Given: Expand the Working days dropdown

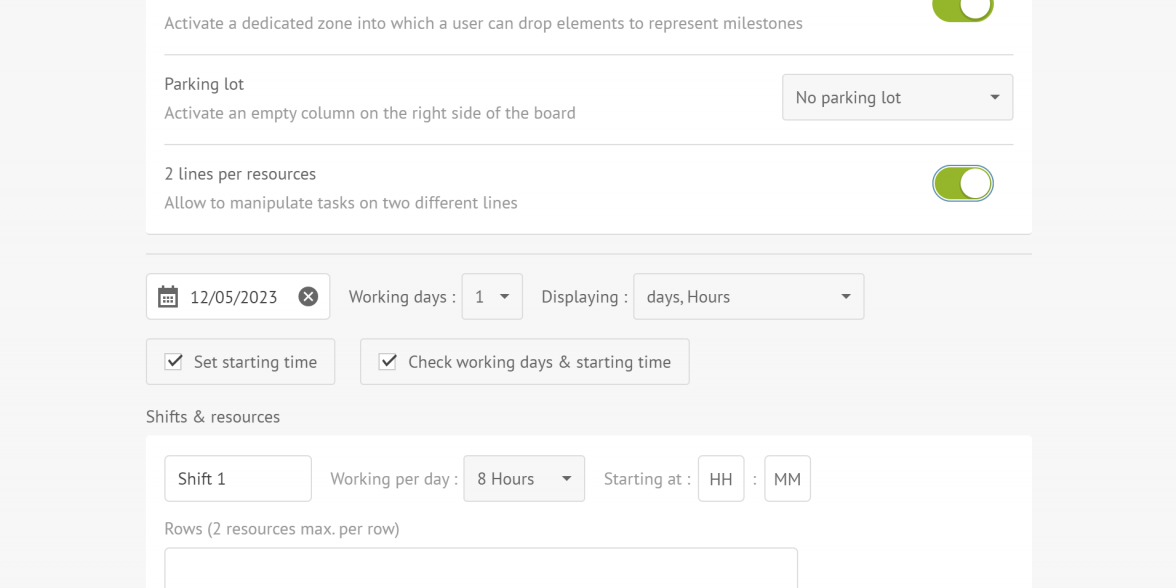Looking at the screenshot, I should 492,297.
